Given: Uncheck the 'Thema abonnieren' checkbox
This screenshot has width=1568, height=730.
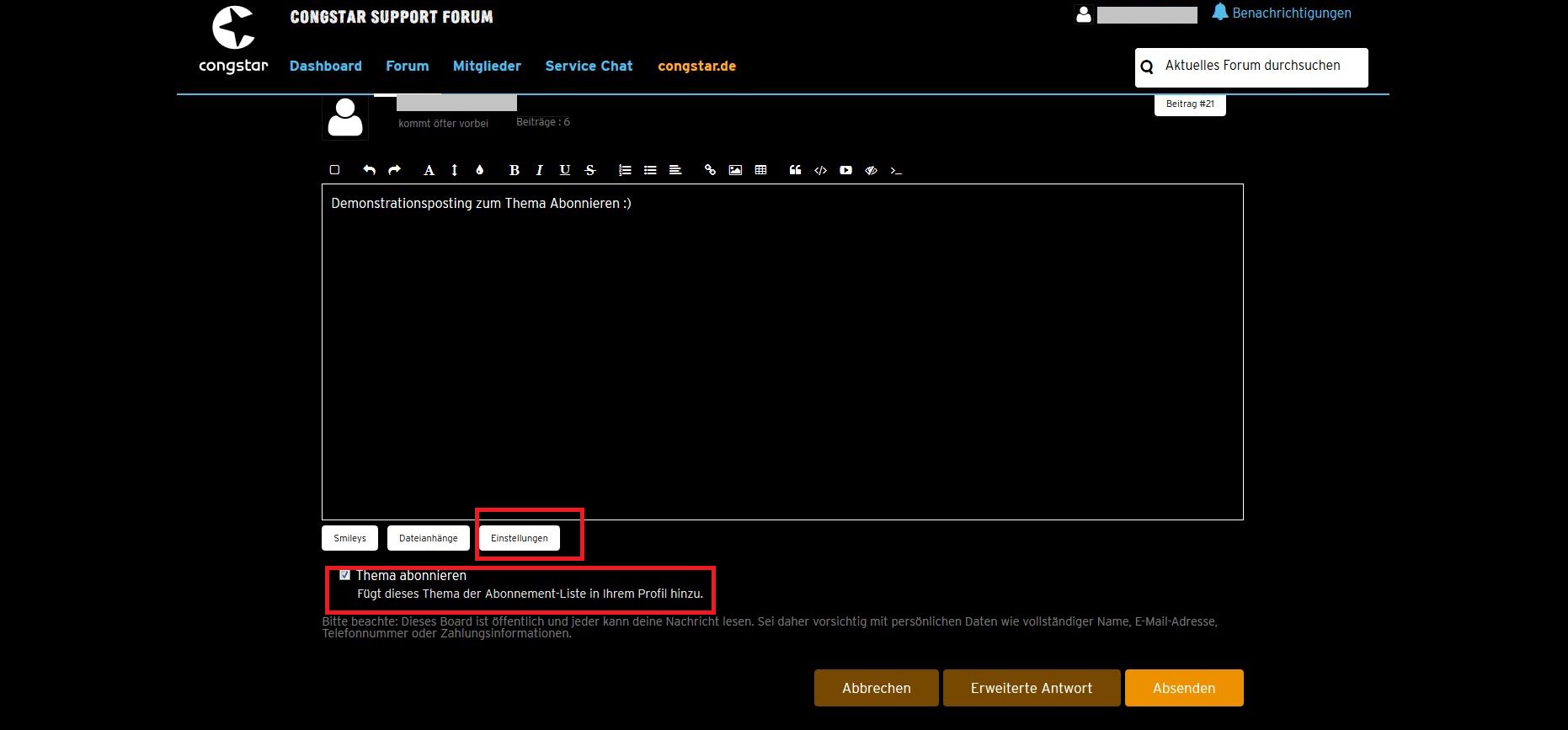Looking at the screenshot, I should click(344, 575).
